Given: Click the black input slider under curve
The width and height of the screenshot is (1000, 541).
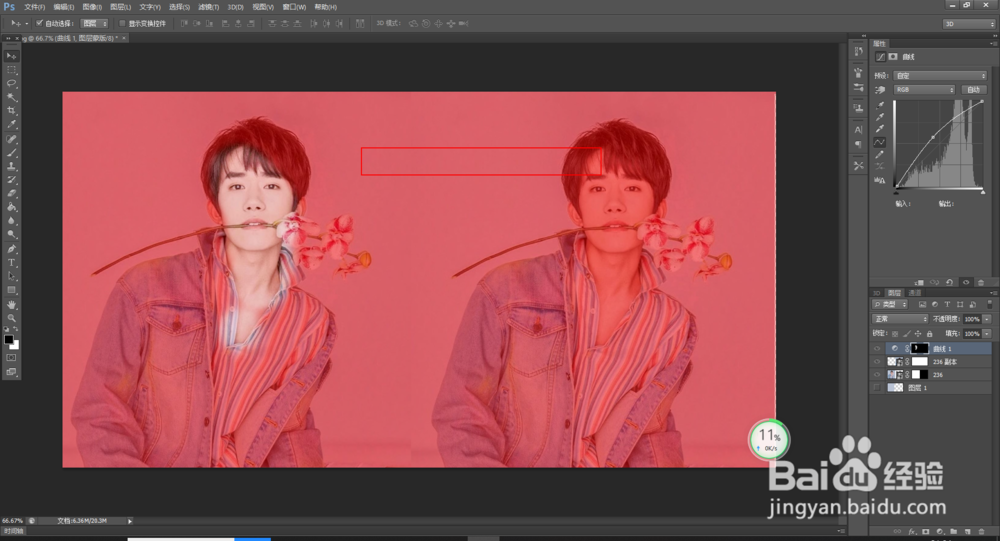Looking at the screenshot, I should [896, 191].
